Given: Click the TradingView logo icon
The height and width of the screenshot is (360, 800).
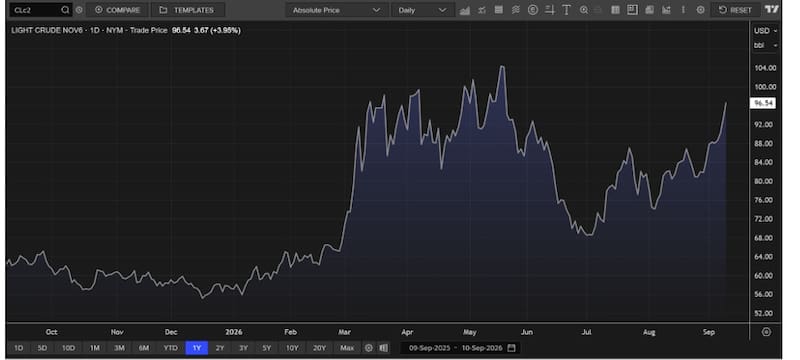Looking at the screenshot, I should [772, 10].
